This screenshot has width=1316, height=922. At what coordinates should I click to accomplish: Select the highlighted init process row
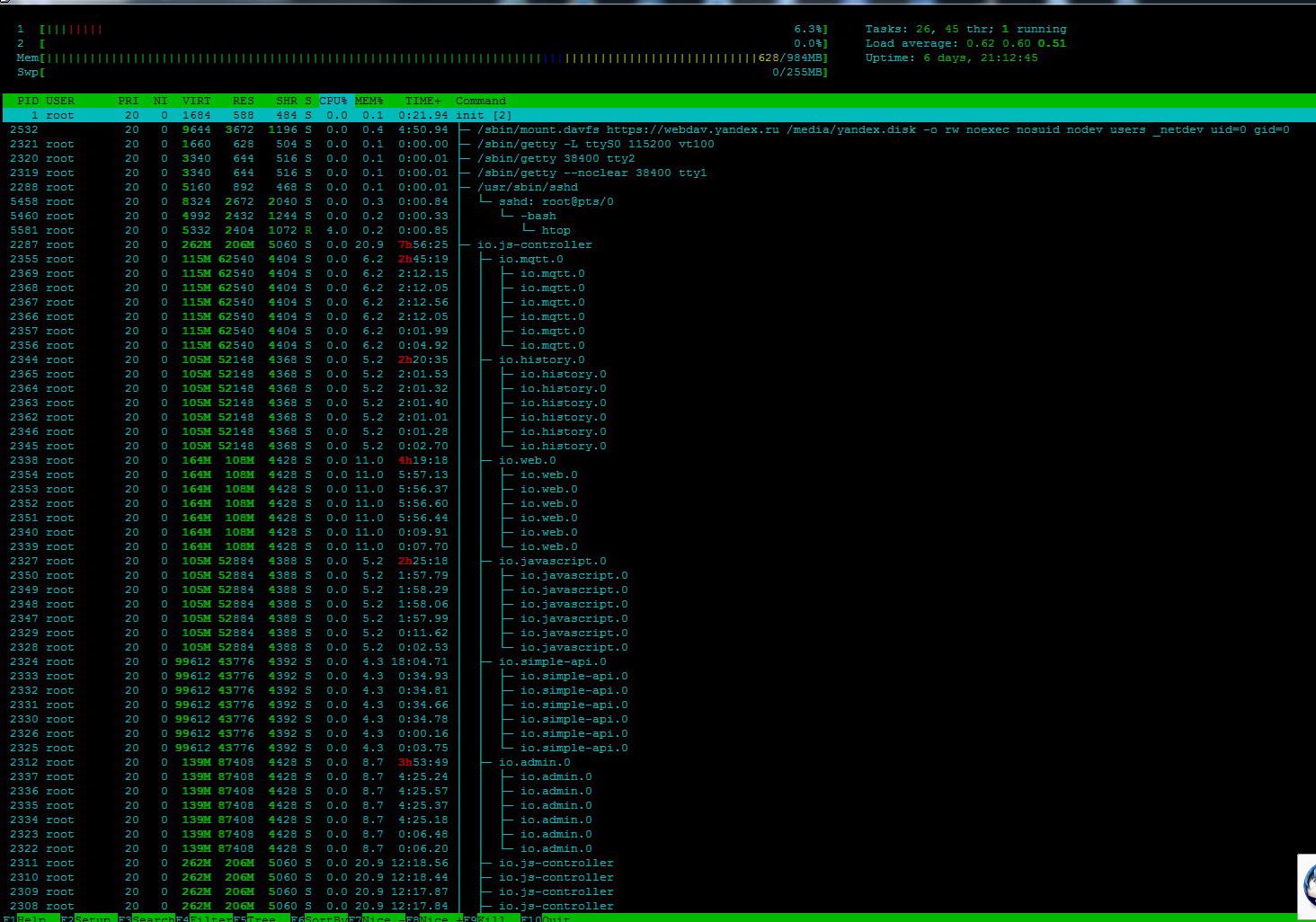[x=658, y=115]
